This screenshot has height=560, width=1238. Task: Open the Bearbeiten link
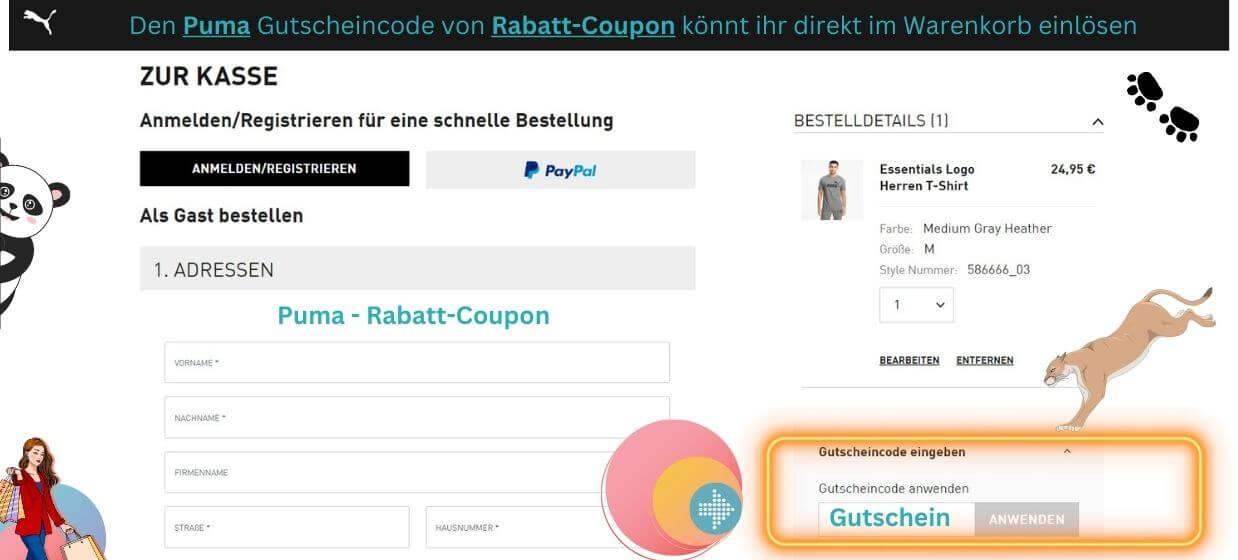pos(909,360)
